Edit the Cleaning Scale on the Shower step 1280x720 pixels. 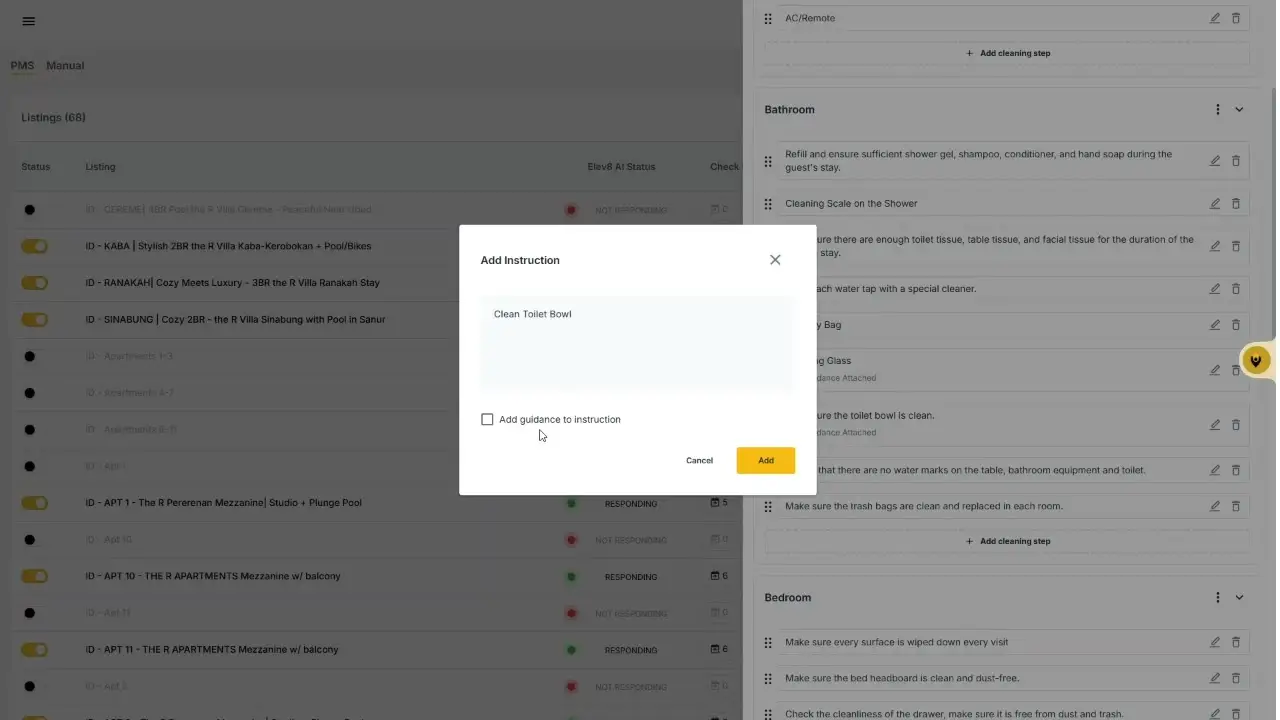coord(1215,203)
